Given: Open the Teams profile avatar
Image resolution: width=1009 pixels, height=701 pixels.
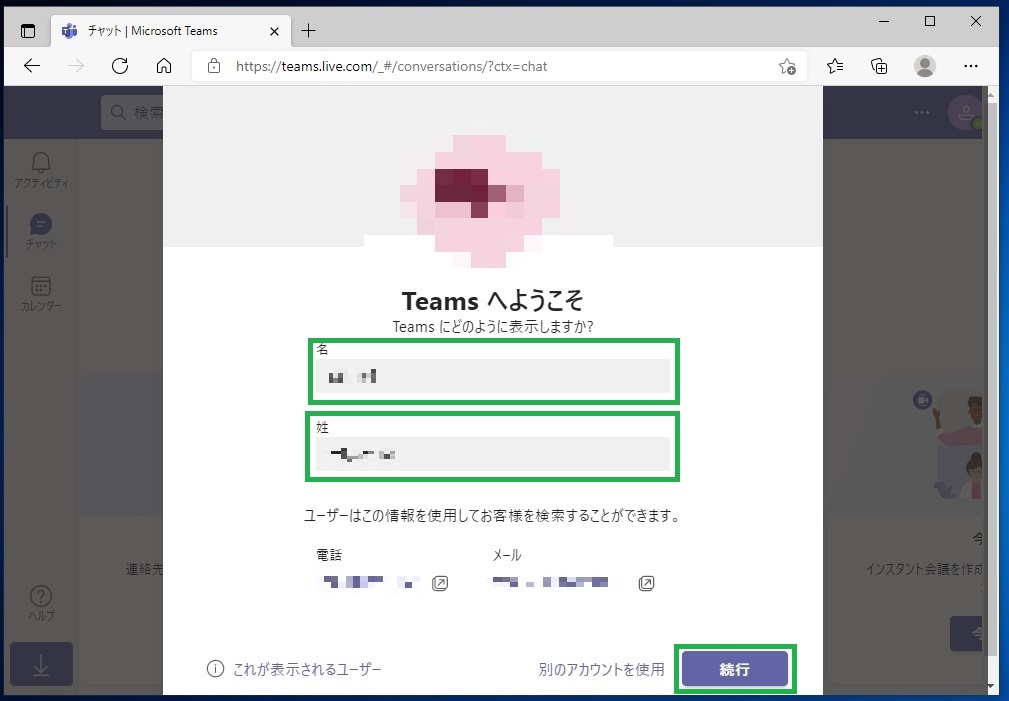Looking at the screenshot, I should tap(965, 113).
